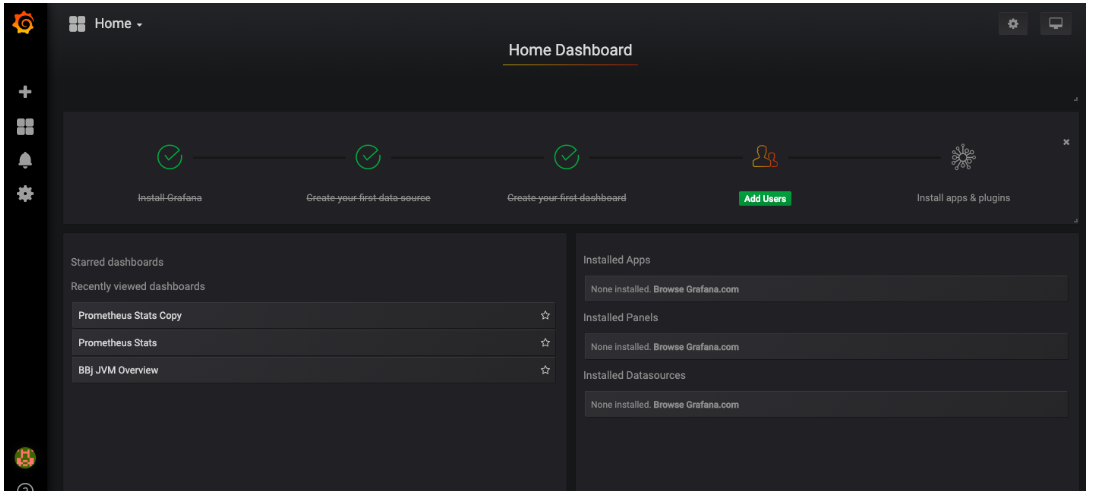Image resolution: width=1095 pixels, height=491 pixels.
Task: Click the first dashboard checkmark icon
Action: pyautogui.click(x=566, y=157)
